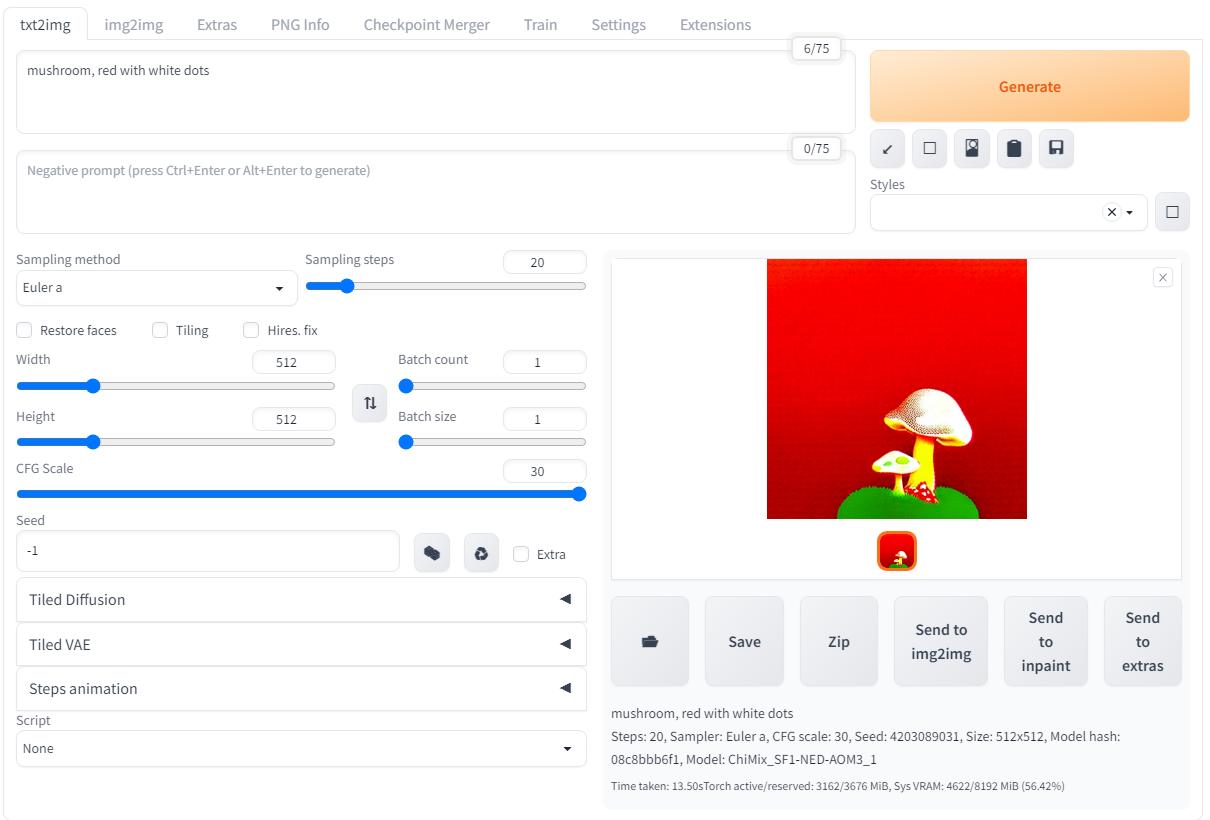1210x820 pixels.
Task: Click the prompt text box with mushroom text
Action: coord(436,92)
